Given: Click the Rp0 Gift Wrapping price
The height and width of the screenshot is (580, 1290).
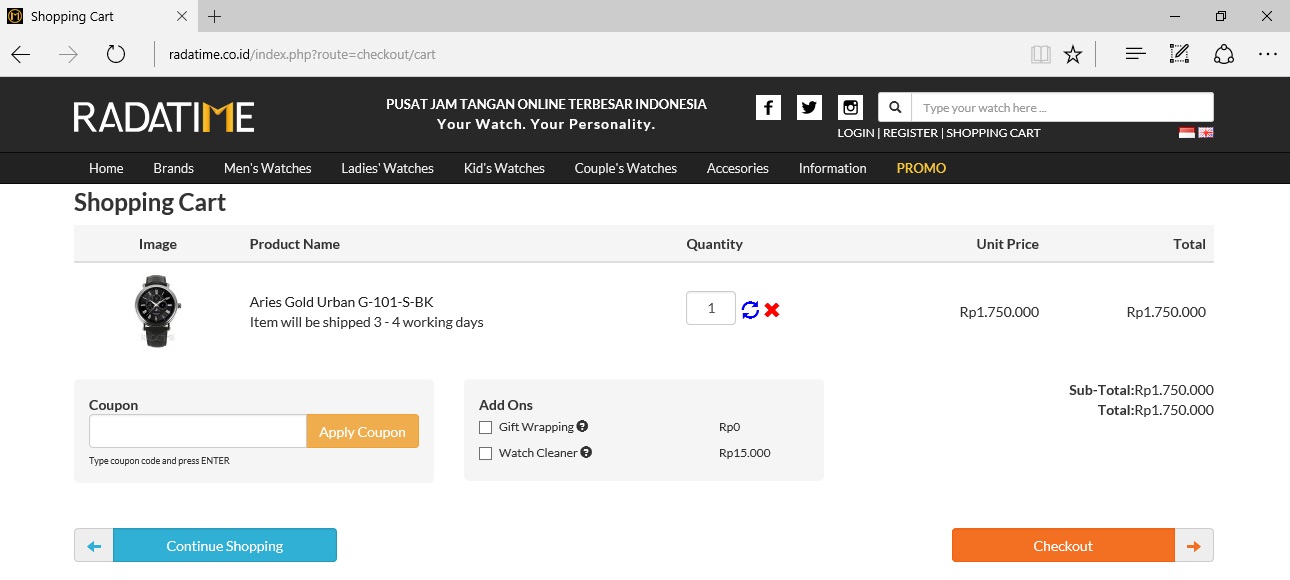Looking at the screenshot, I should [729, 427].
